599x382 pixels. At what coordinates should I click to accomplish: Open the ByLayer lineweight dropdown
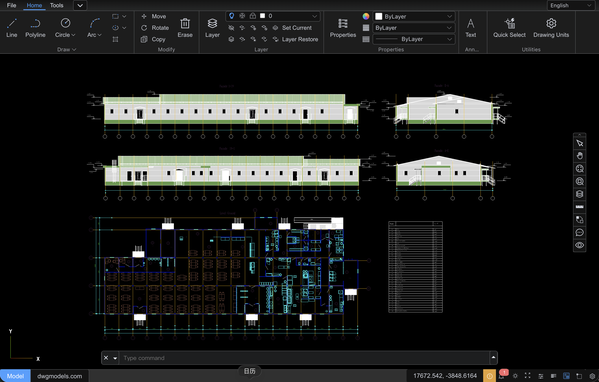449,28
